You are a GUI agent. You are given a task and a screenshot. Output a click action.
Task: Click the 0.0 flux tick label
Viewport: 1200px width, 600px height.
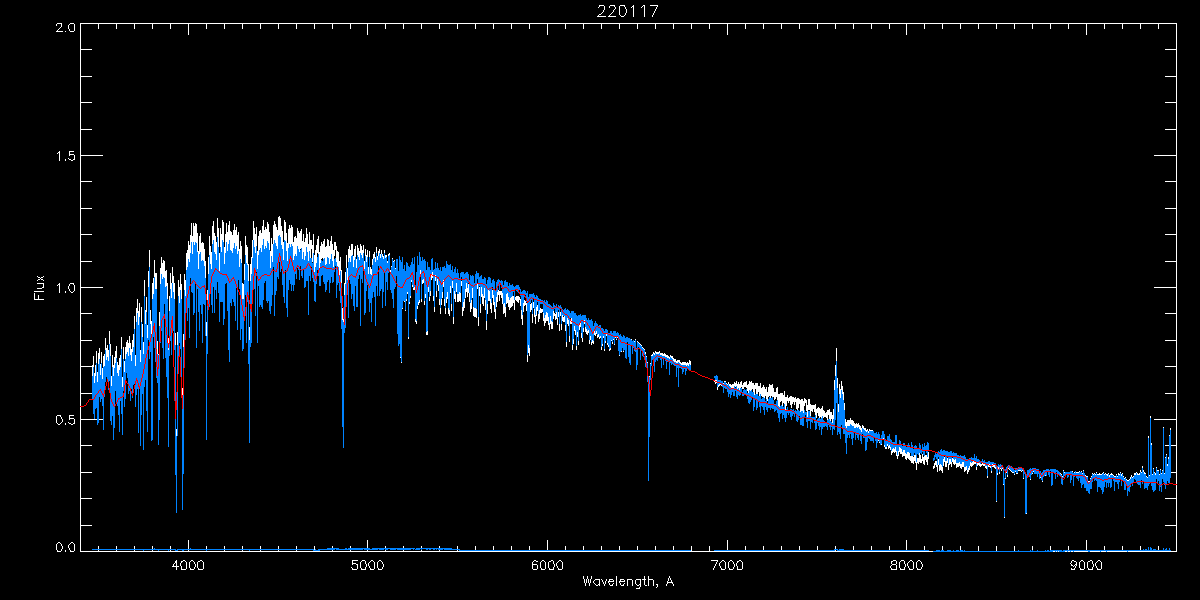pos(66,547)
